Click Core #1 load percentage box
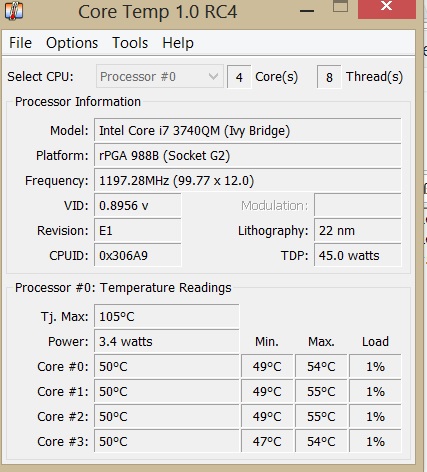 (375, 392)
